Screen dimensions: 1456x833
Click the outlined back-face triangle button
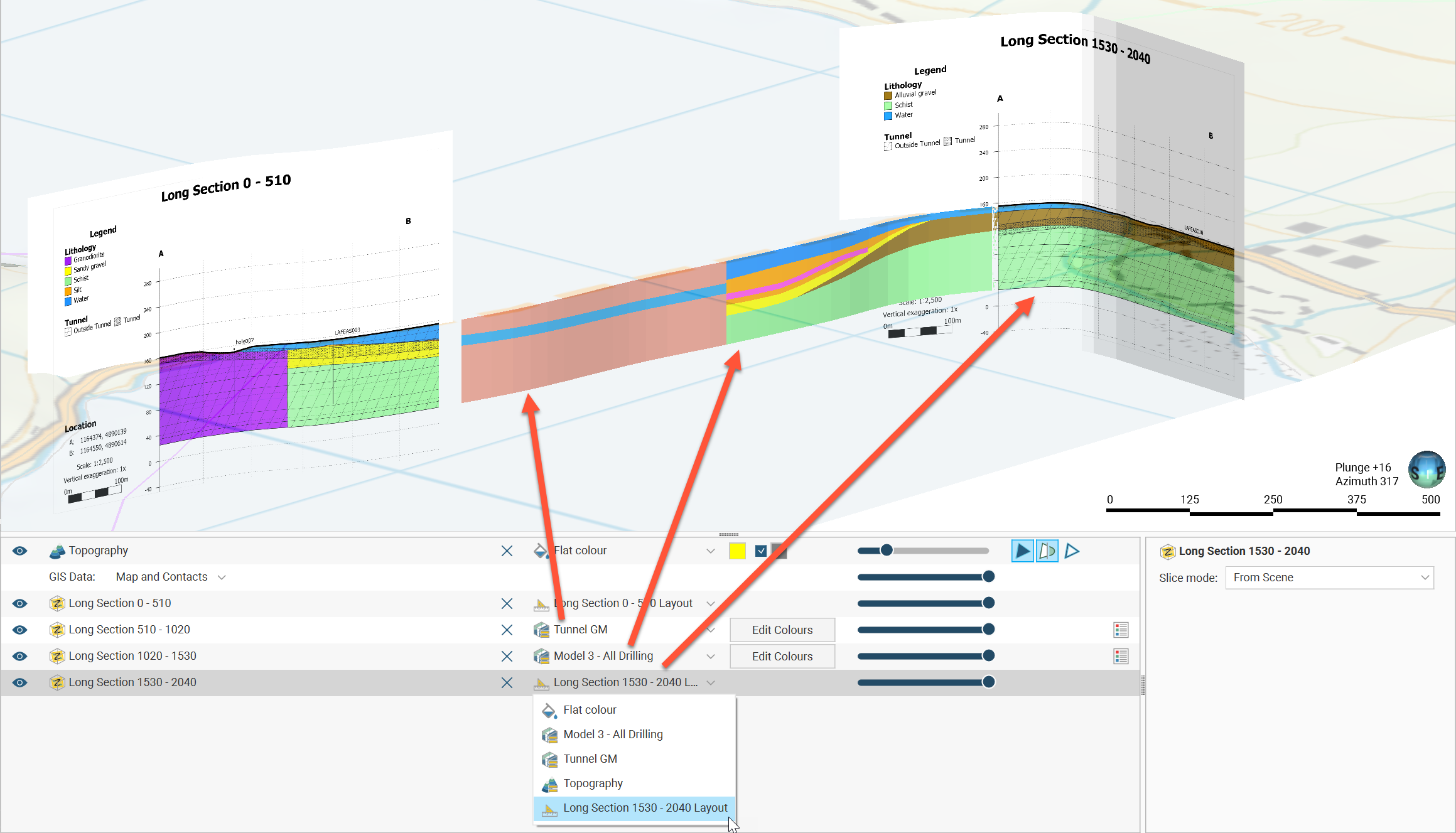pyautogui.click(x=1072, y=551)
